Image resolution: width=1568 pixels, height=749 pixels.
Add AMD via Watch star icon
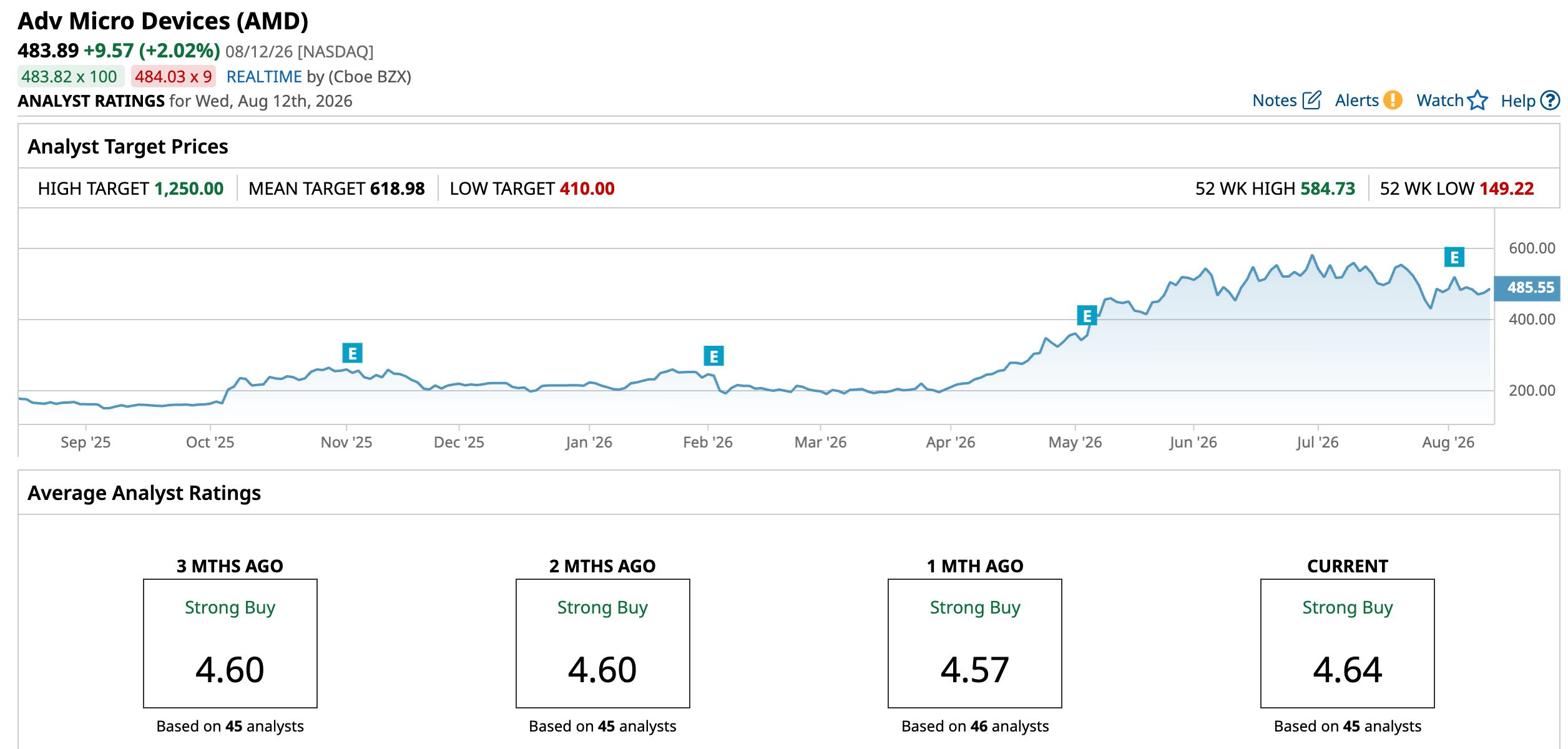tap(1477, 100)
